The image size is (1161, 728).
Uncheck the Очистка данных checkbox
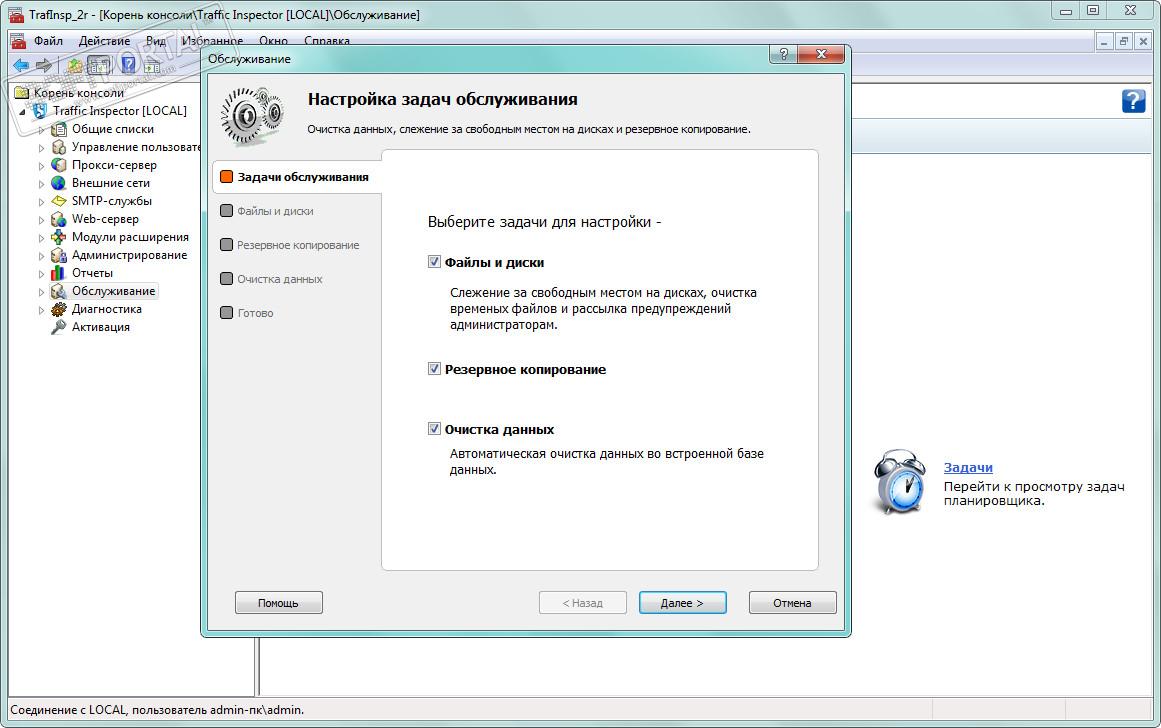[434, 428]
